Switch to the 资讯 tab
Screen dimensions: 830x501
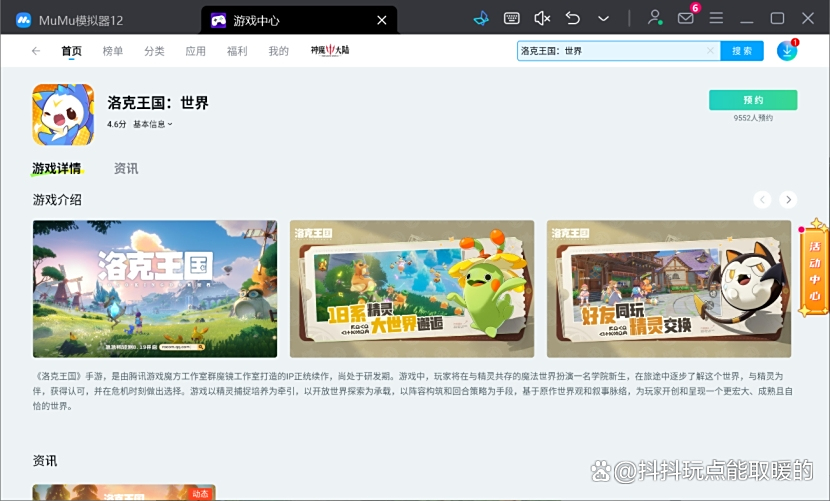point(126,168)
